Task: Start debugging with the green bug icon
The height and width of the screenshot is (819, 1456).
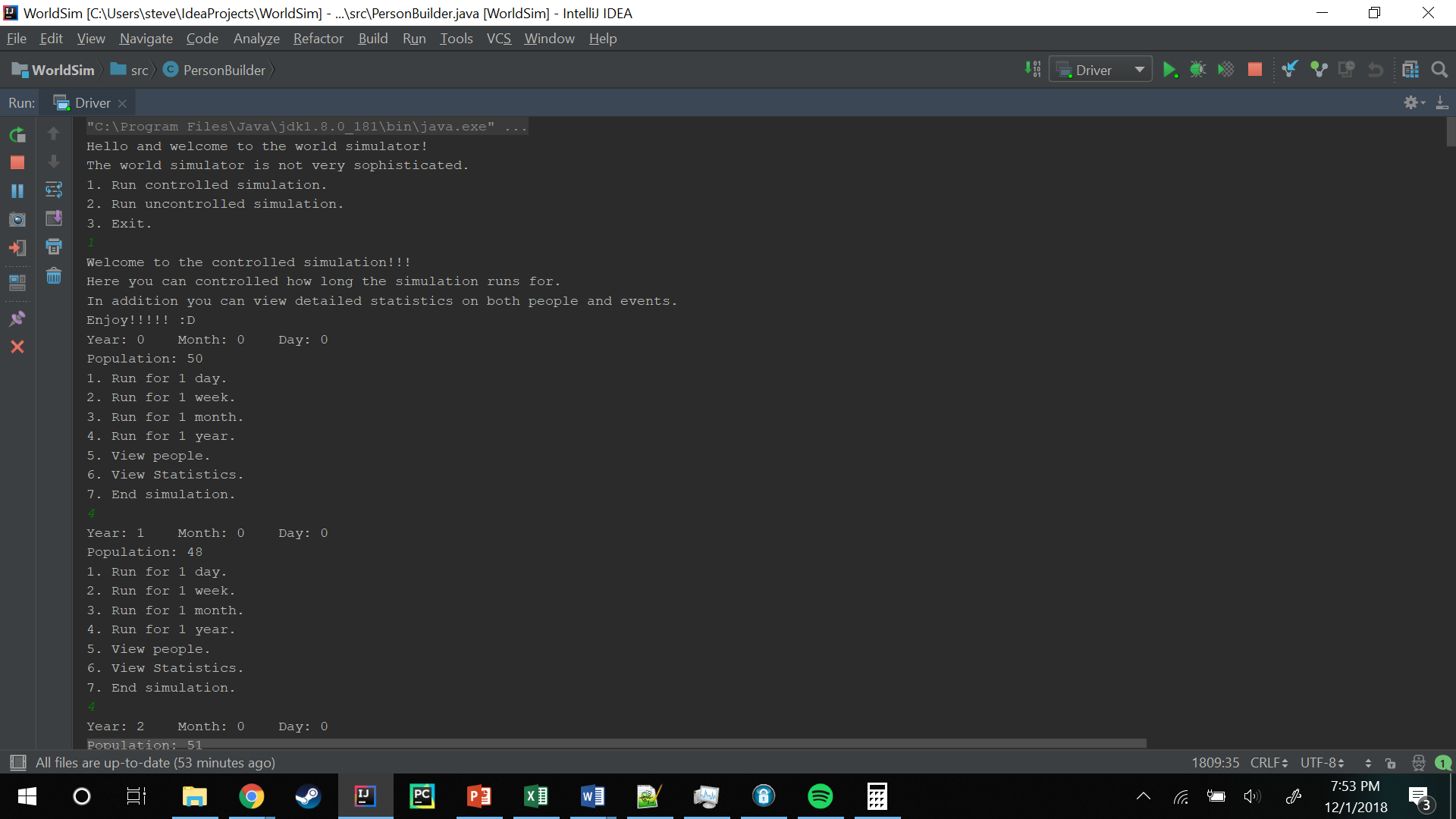Action: (1197, 70)
